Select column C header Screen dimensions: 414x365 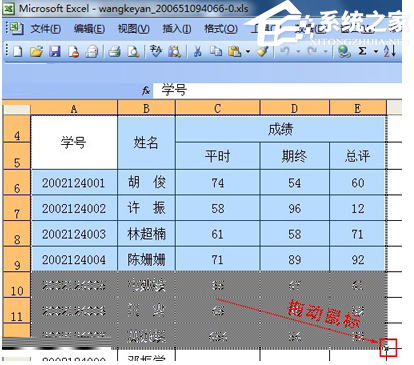(x=217, y=109)
